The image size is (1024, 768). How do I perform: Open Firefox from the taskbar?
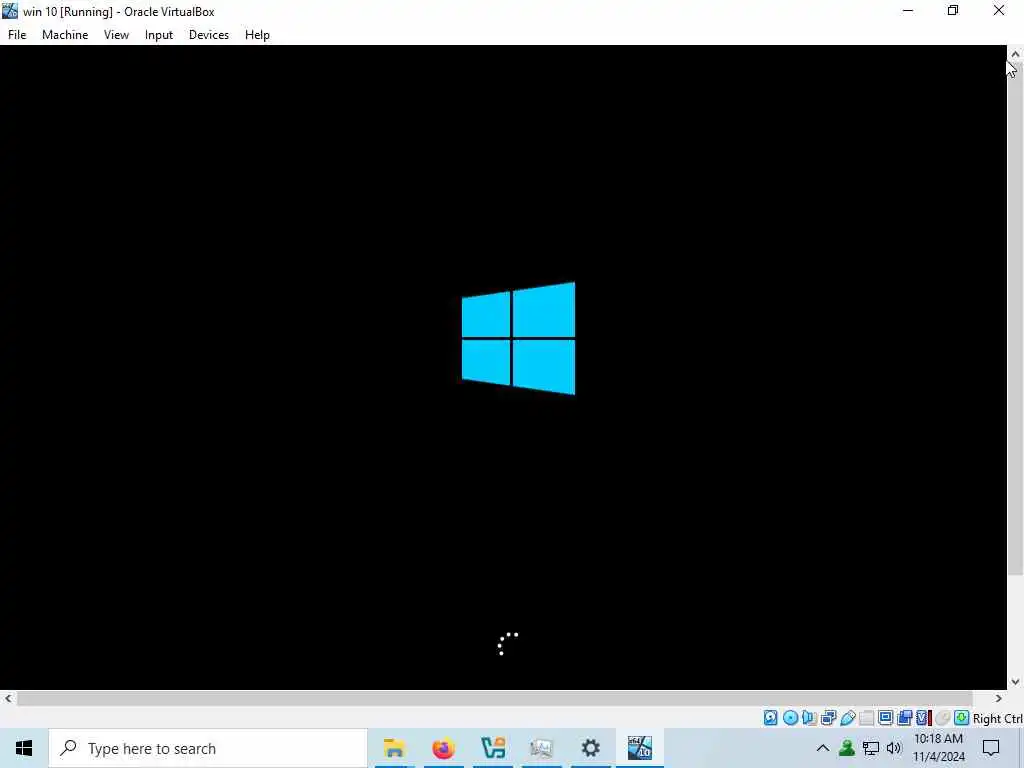[443, 748]
